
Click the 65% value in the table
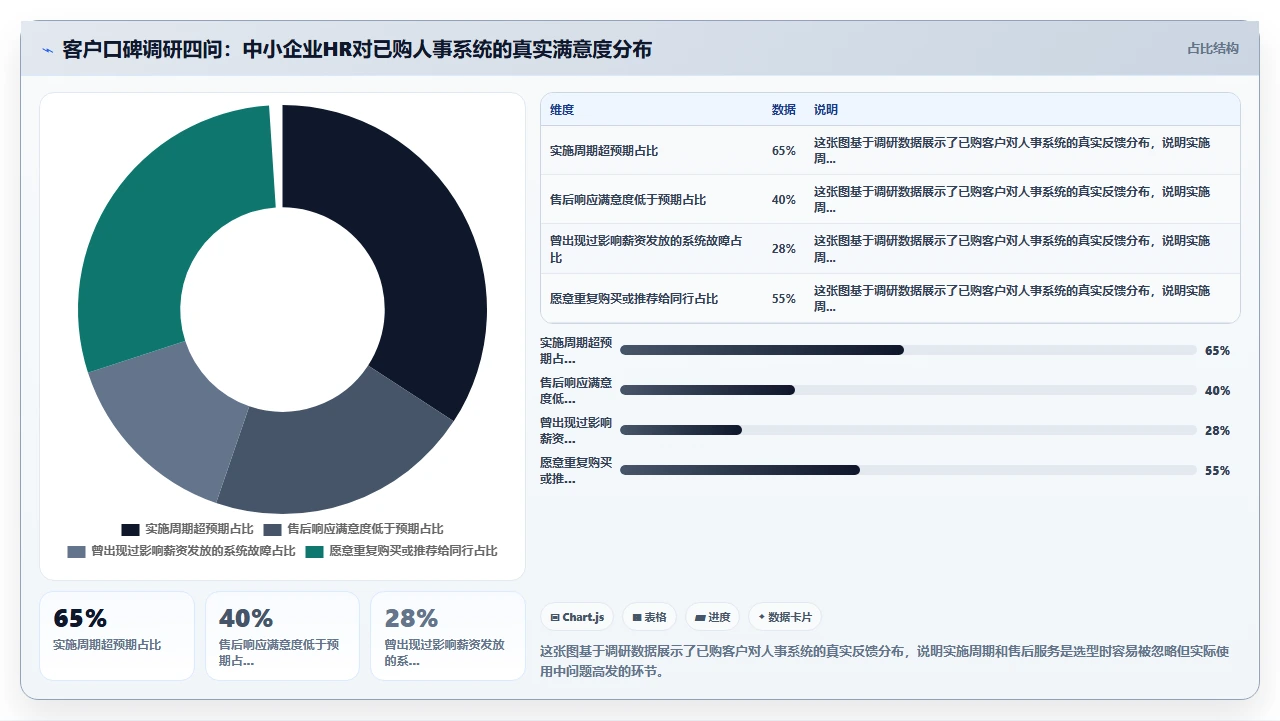click(784, 151)
